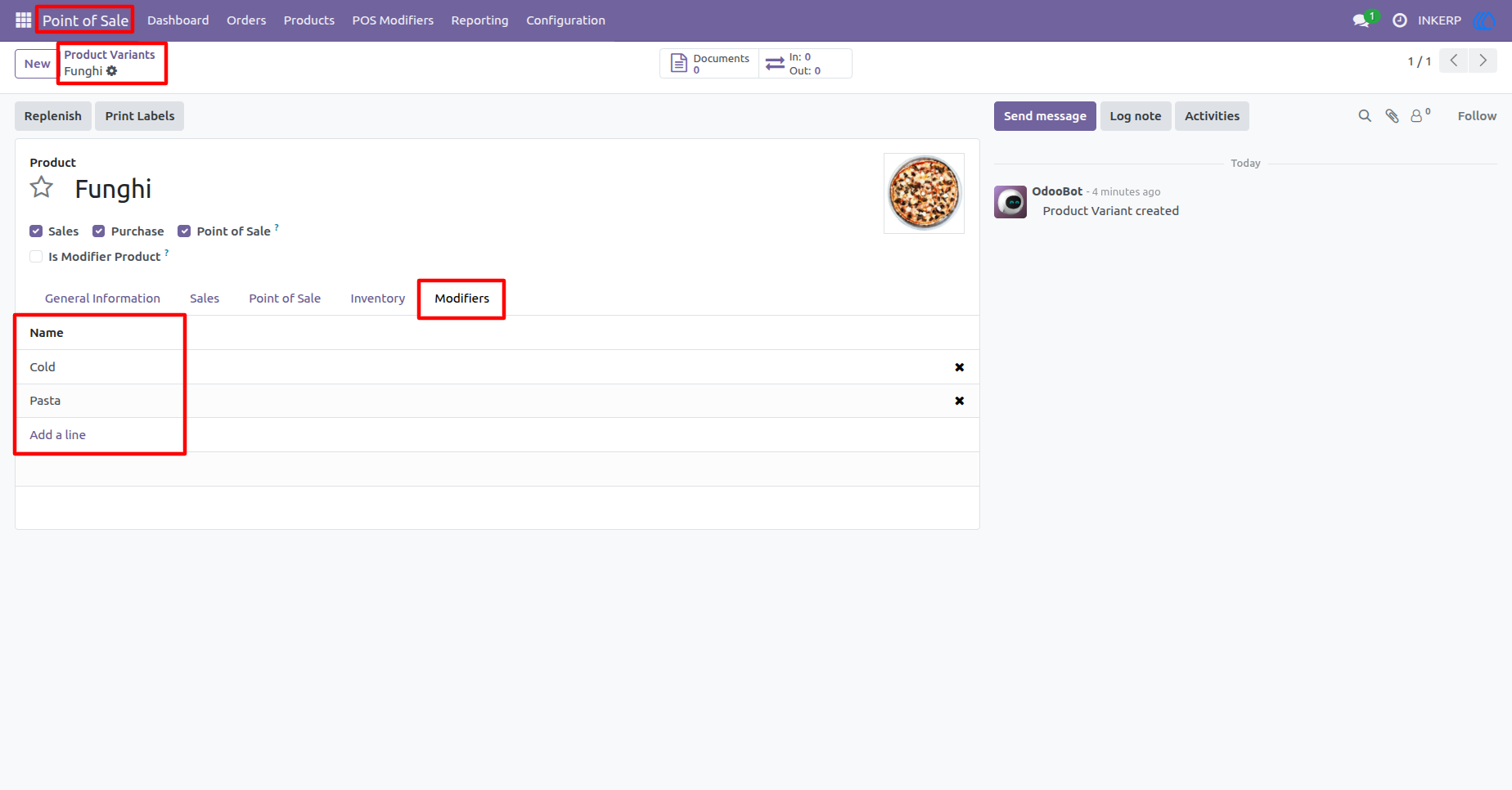Screen dimensions: 1512x790
Task: Open the Products menu
Action: 309,20
